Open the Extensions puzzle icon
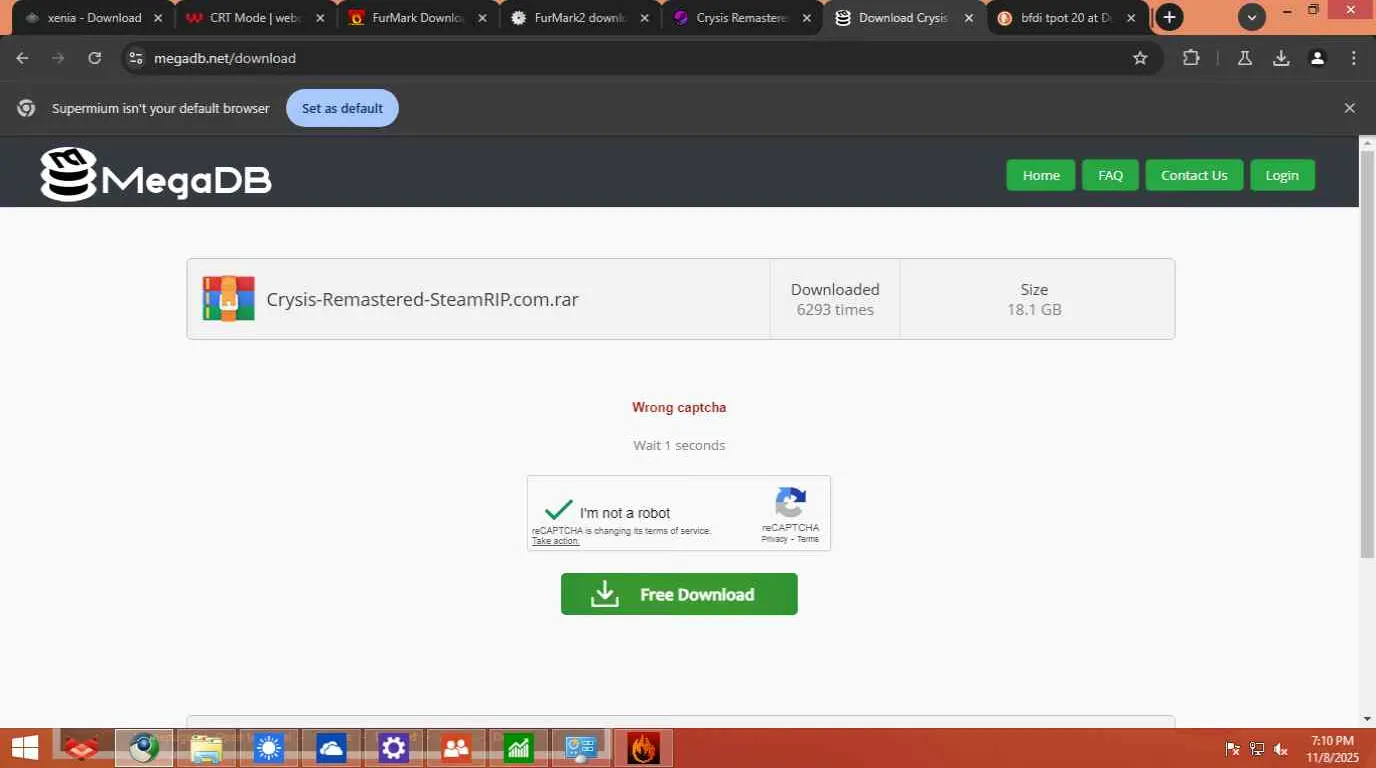Viewport: 1376px width, 768px height. [1191, 58]
